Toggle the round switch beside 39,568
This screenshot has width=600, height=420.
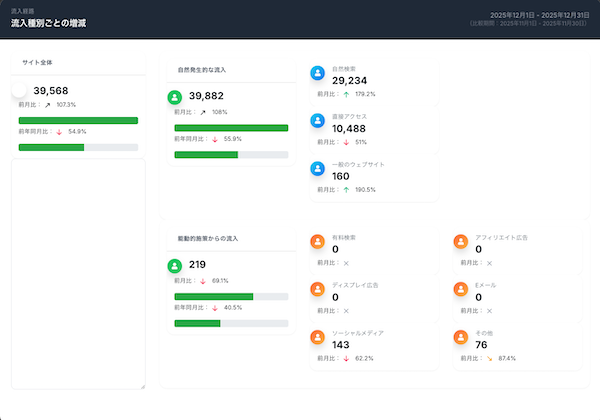(19, 90)
